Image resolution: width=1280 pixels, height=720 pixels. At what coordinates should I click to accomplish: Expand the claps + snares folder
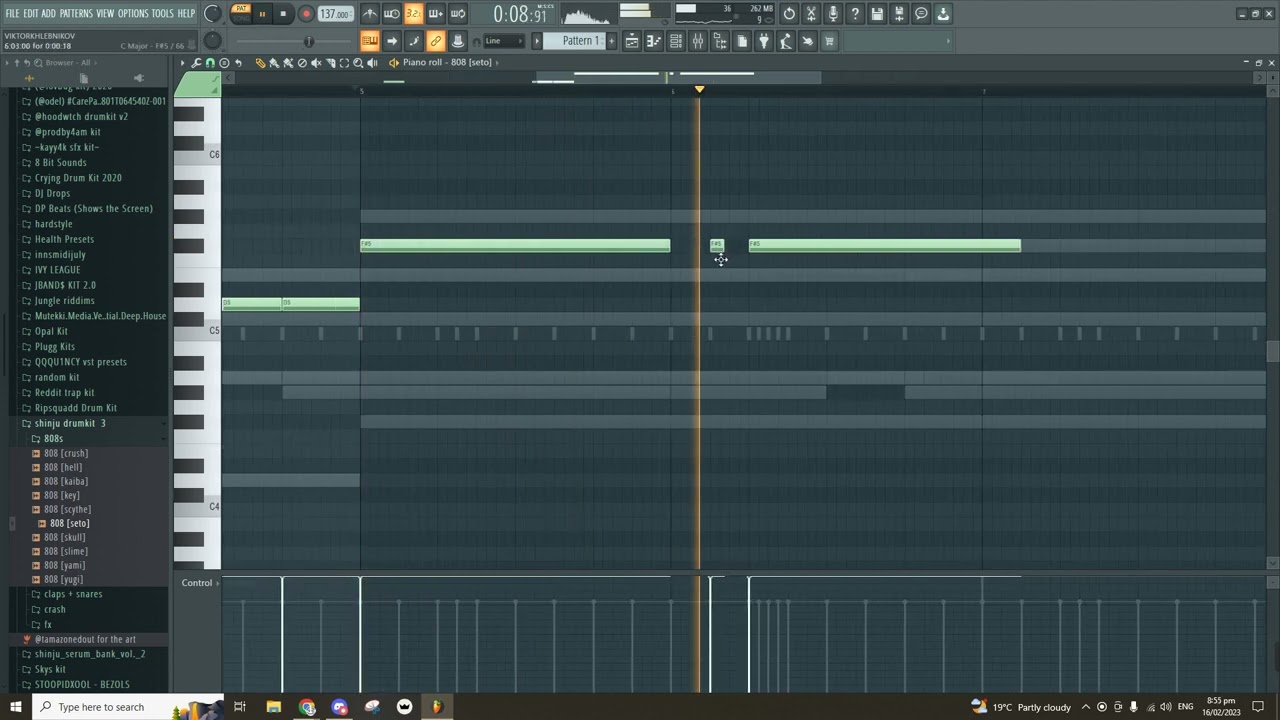click(x=73, y=594)
